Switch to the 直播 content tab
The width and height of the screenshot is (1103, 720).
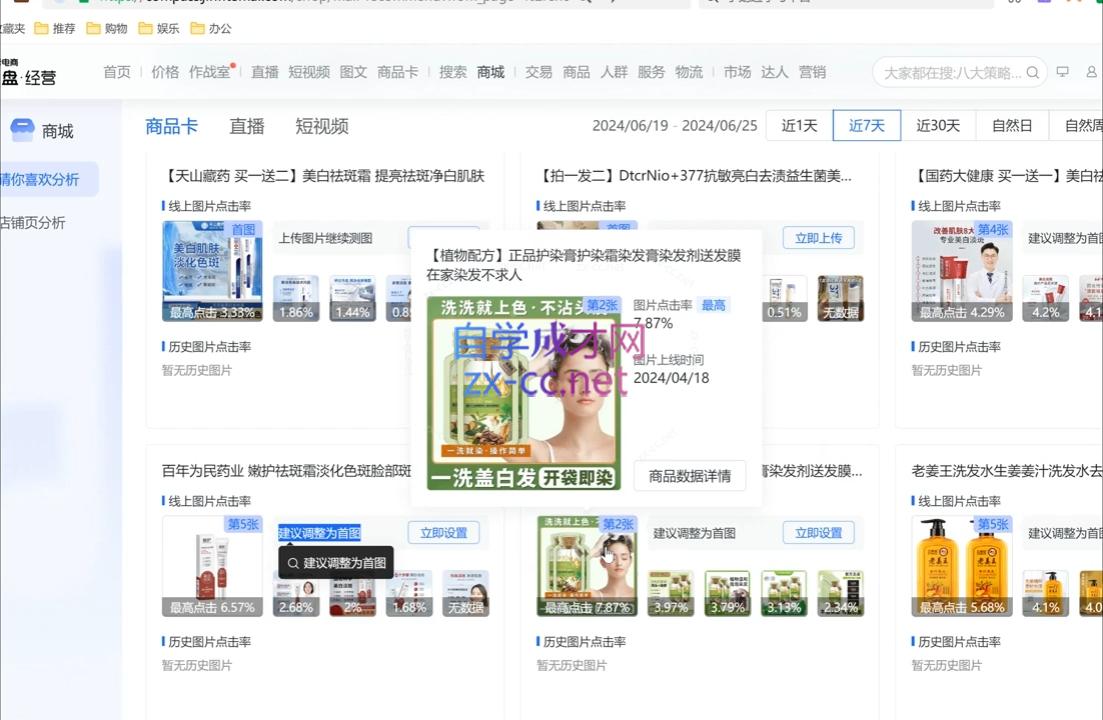tap(247, 127)
